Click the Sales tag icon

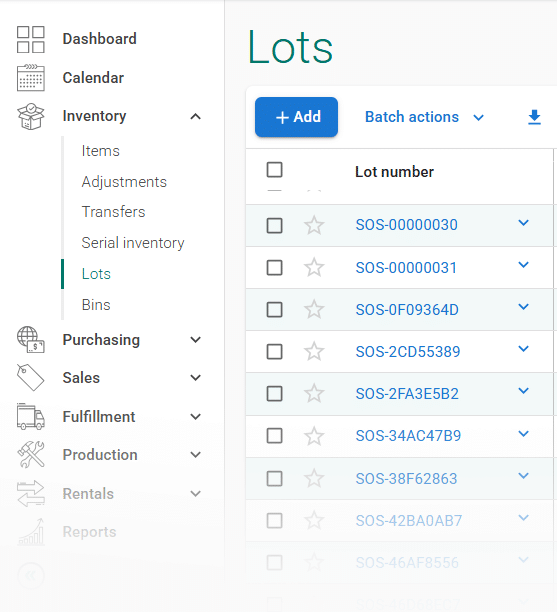point(31,377)
